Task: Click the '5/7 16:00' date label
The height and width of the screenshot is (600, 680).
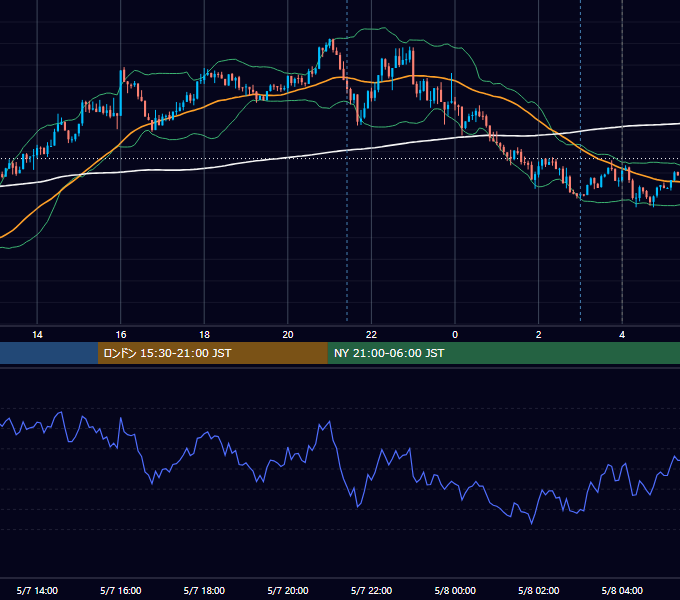Action: pyautogui.click(x=121, y=591)
